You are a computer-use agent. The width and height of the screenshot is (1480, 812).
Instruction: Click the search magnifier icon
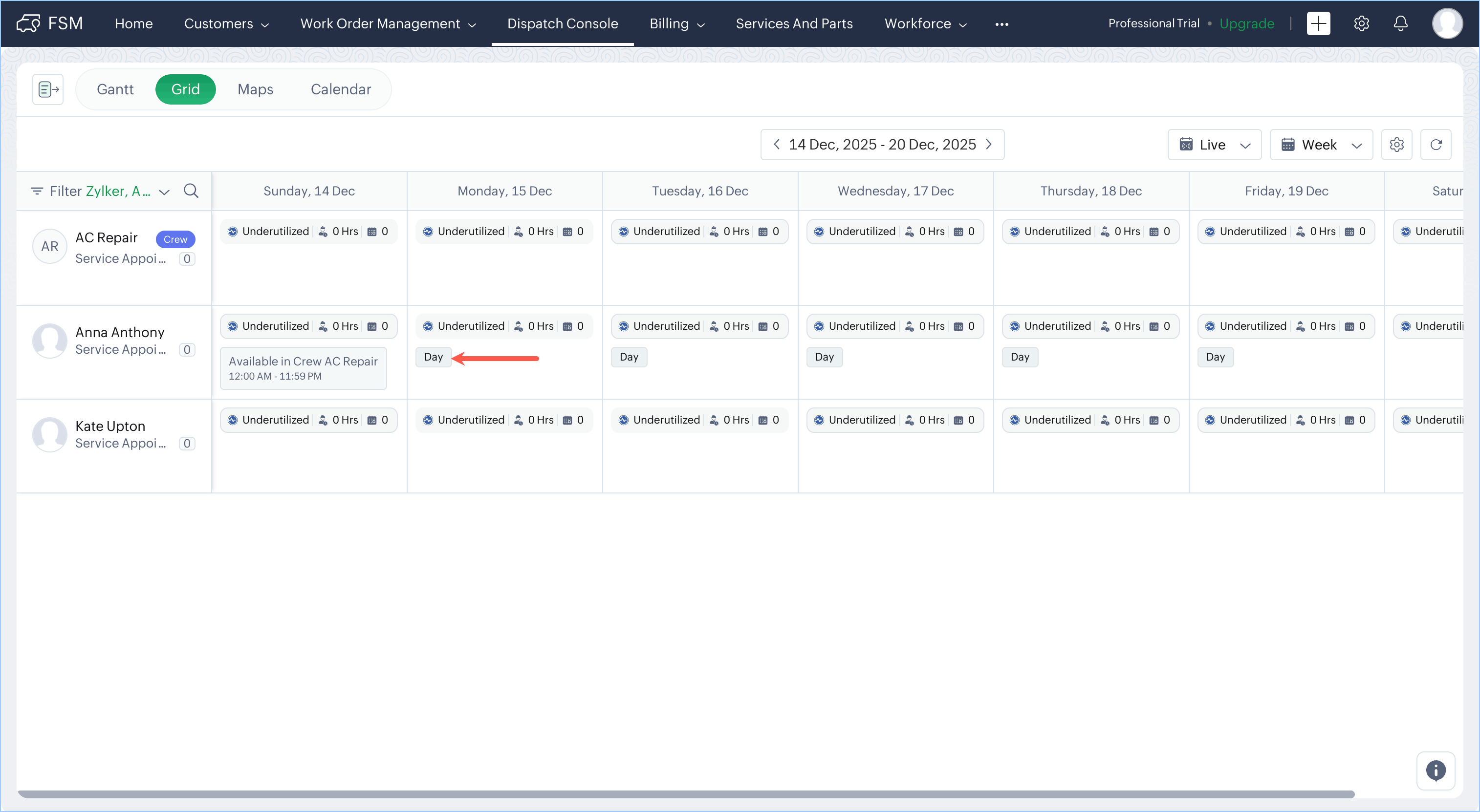coord(191,191)
